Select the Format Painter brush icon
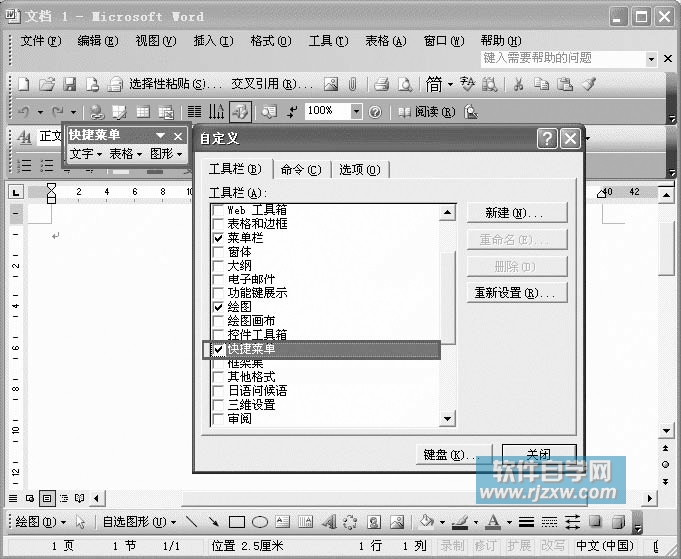681x559 pixels. click(x=588, y=83)
